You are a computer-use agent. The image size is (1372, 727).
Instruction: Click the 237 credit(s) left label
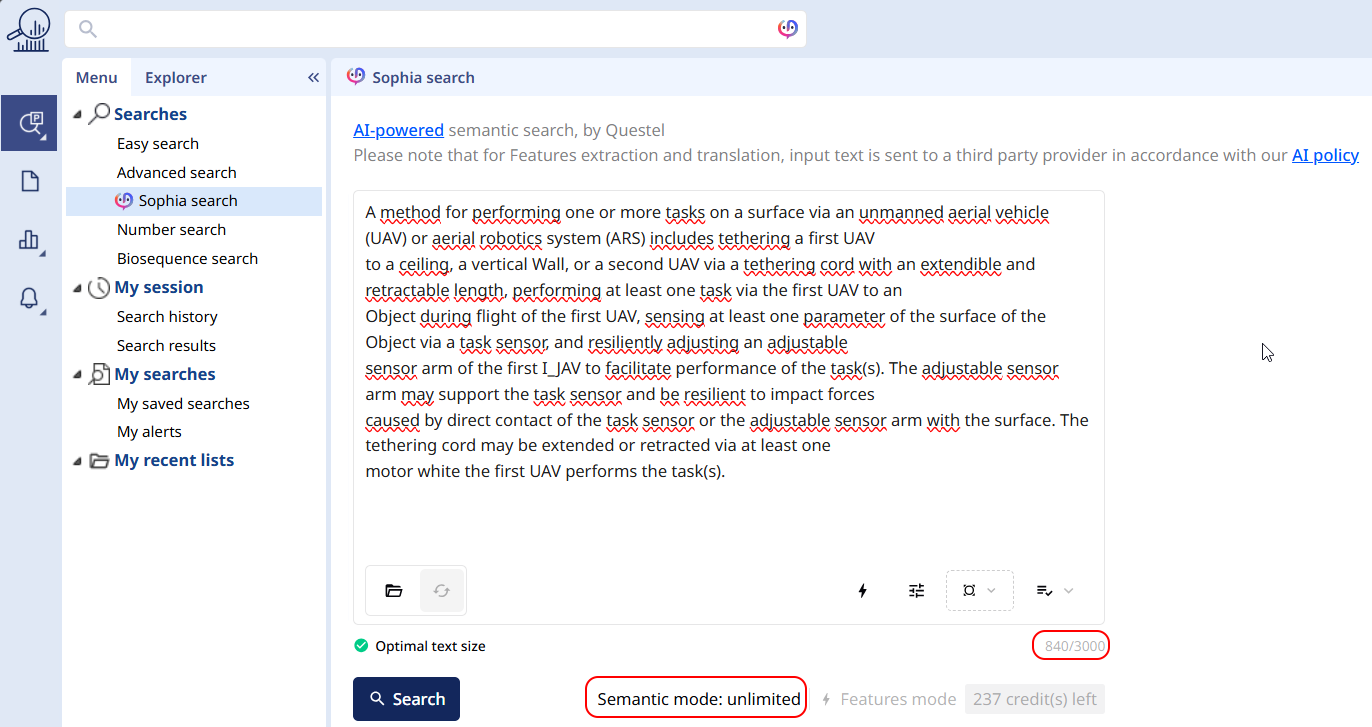tap(1035, 699)
